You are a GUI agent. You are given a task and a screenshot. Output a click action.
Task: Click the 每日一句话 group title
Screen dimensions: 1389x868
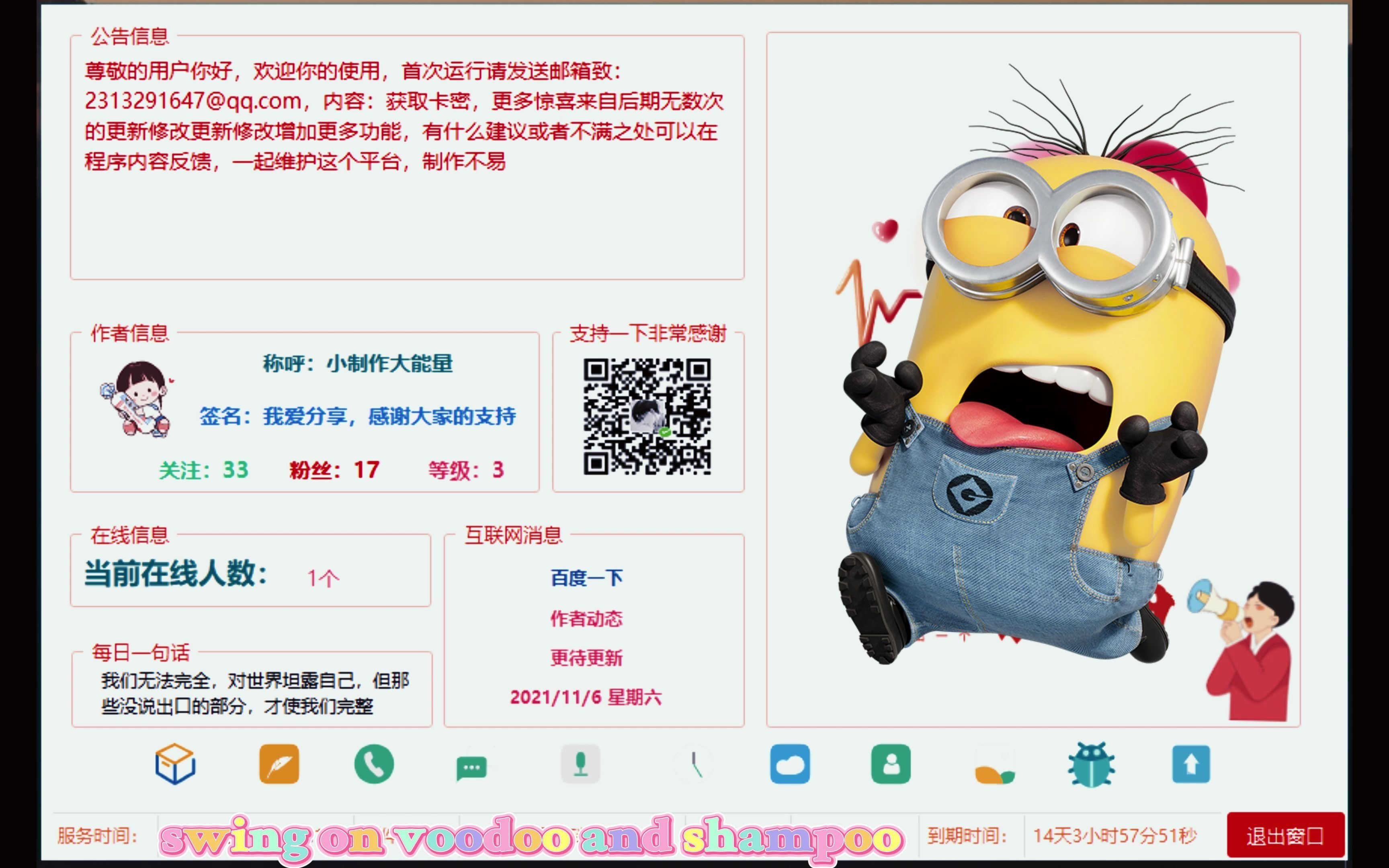141,652
